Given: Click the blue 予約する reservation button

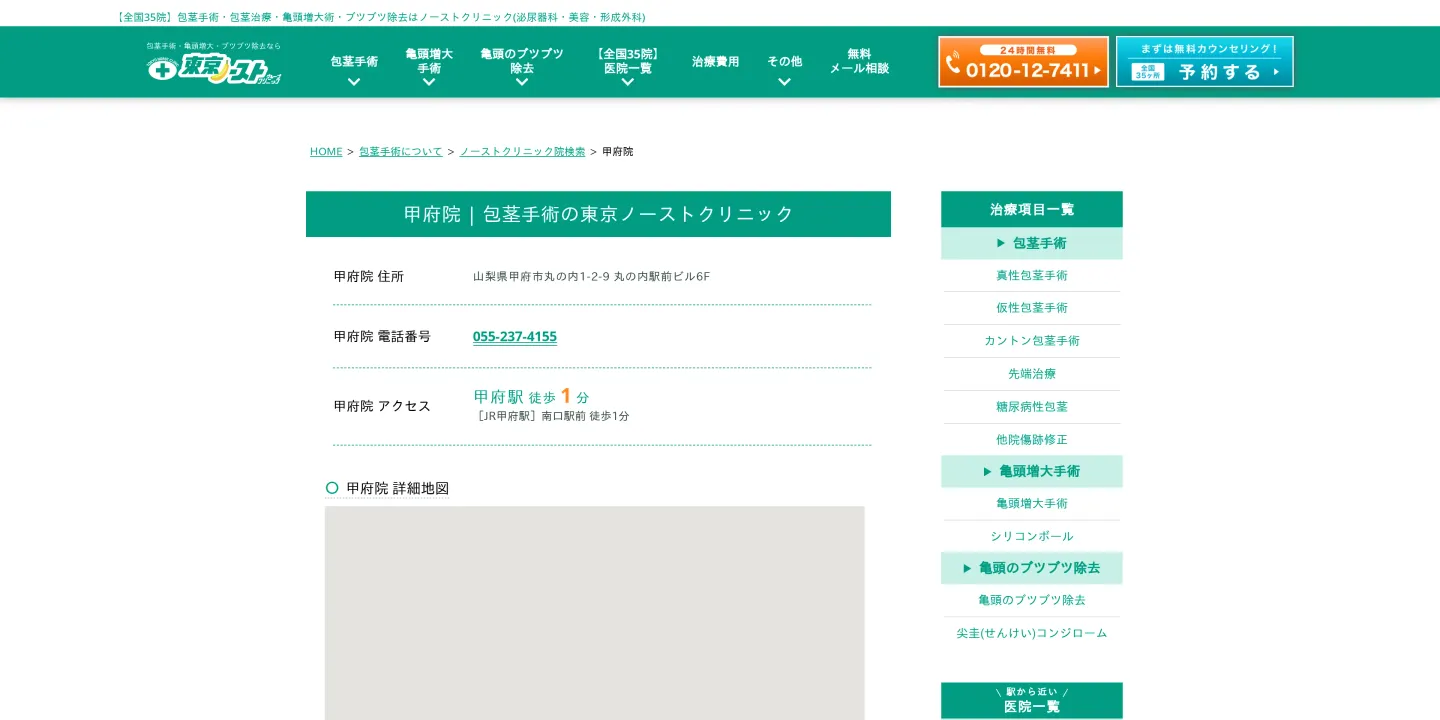Looking at the screenshot, I should [x=1205, y=62].
